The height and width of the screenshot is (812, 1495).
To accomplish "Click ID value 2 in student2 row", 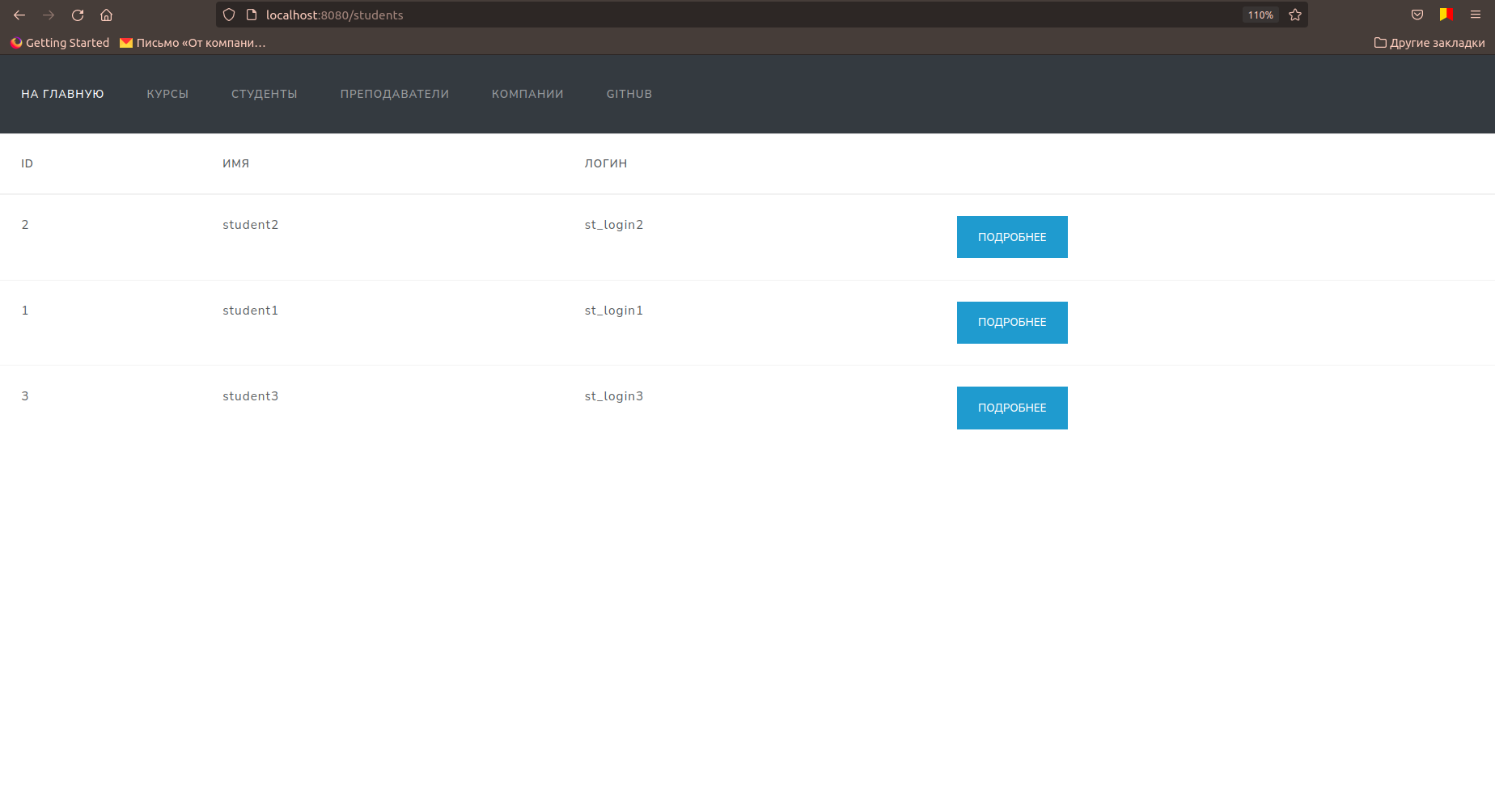I will 25,225.
